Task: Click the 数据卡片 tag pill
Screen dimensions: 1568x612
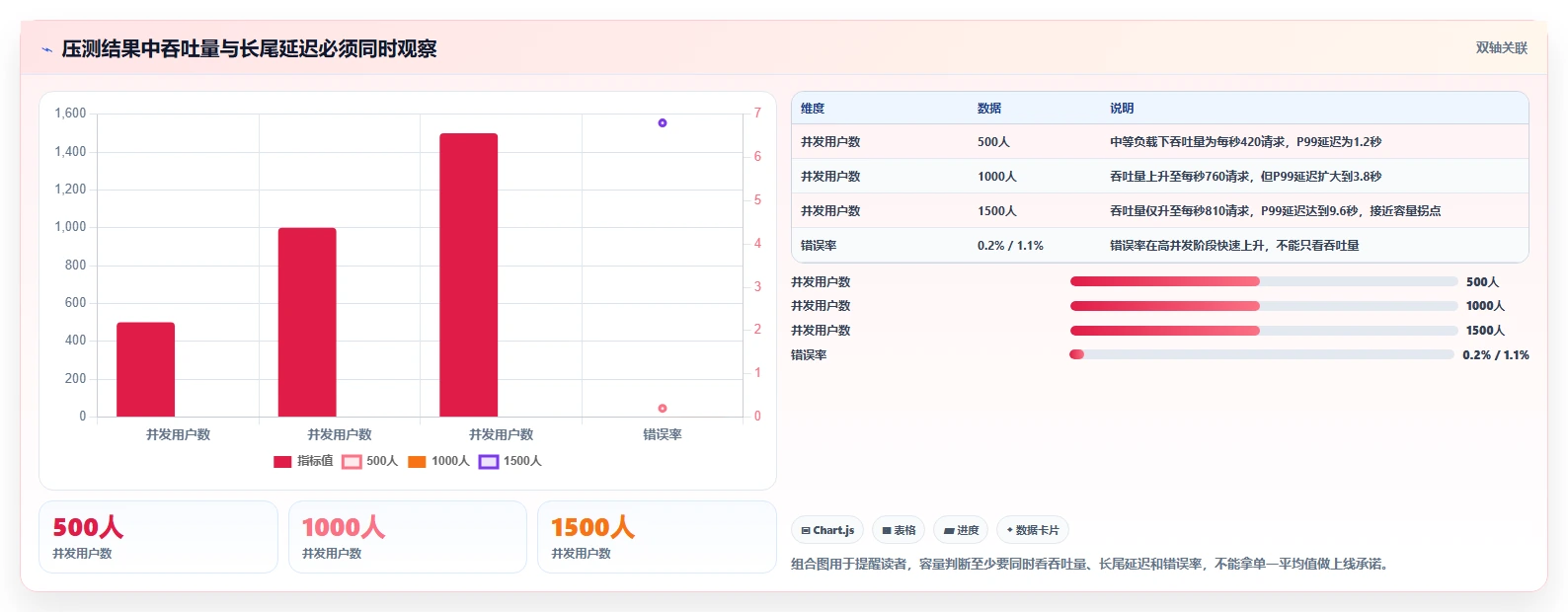Action: [1033, 530]
